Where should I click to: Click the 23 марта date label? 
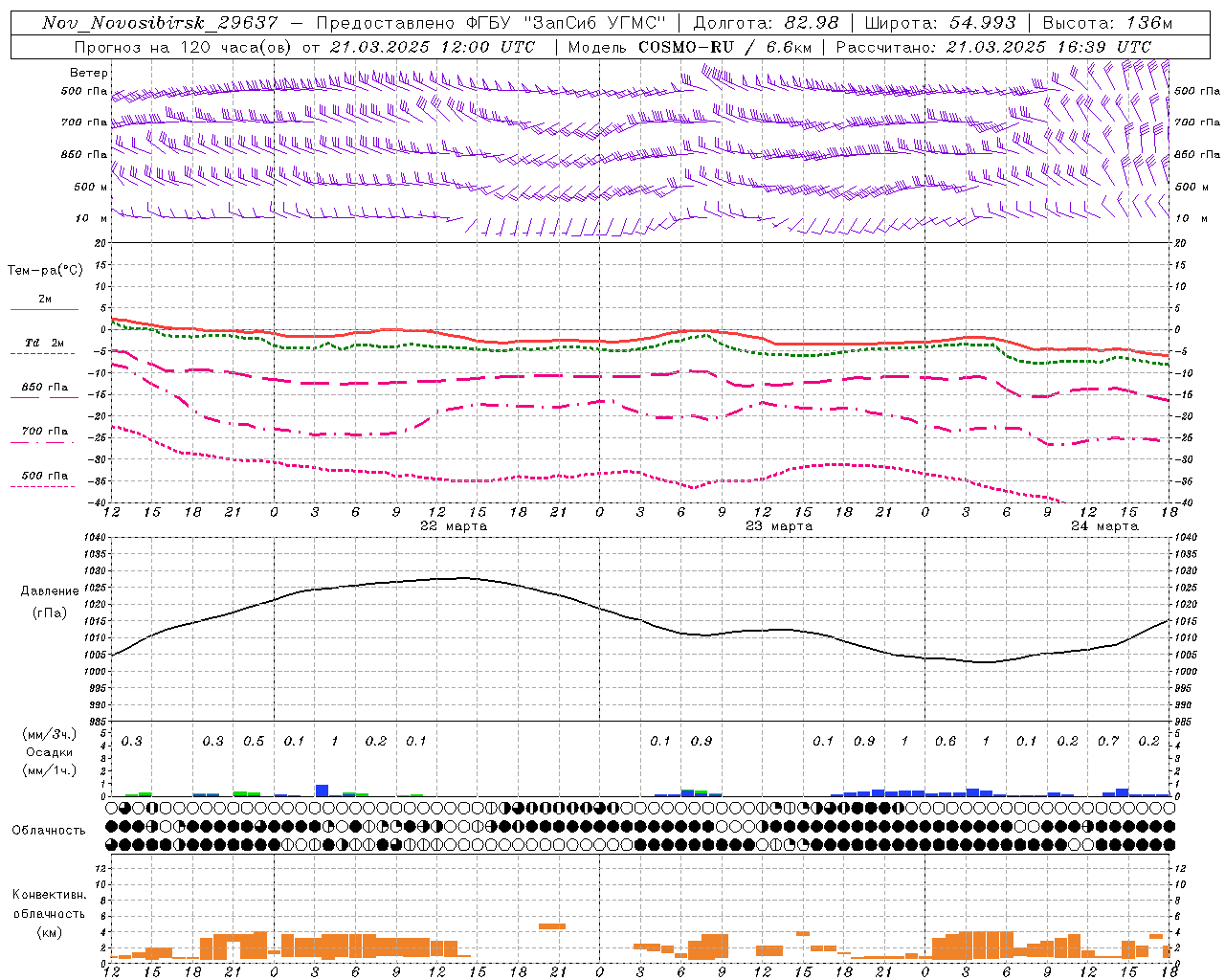(x=779, y=526)
